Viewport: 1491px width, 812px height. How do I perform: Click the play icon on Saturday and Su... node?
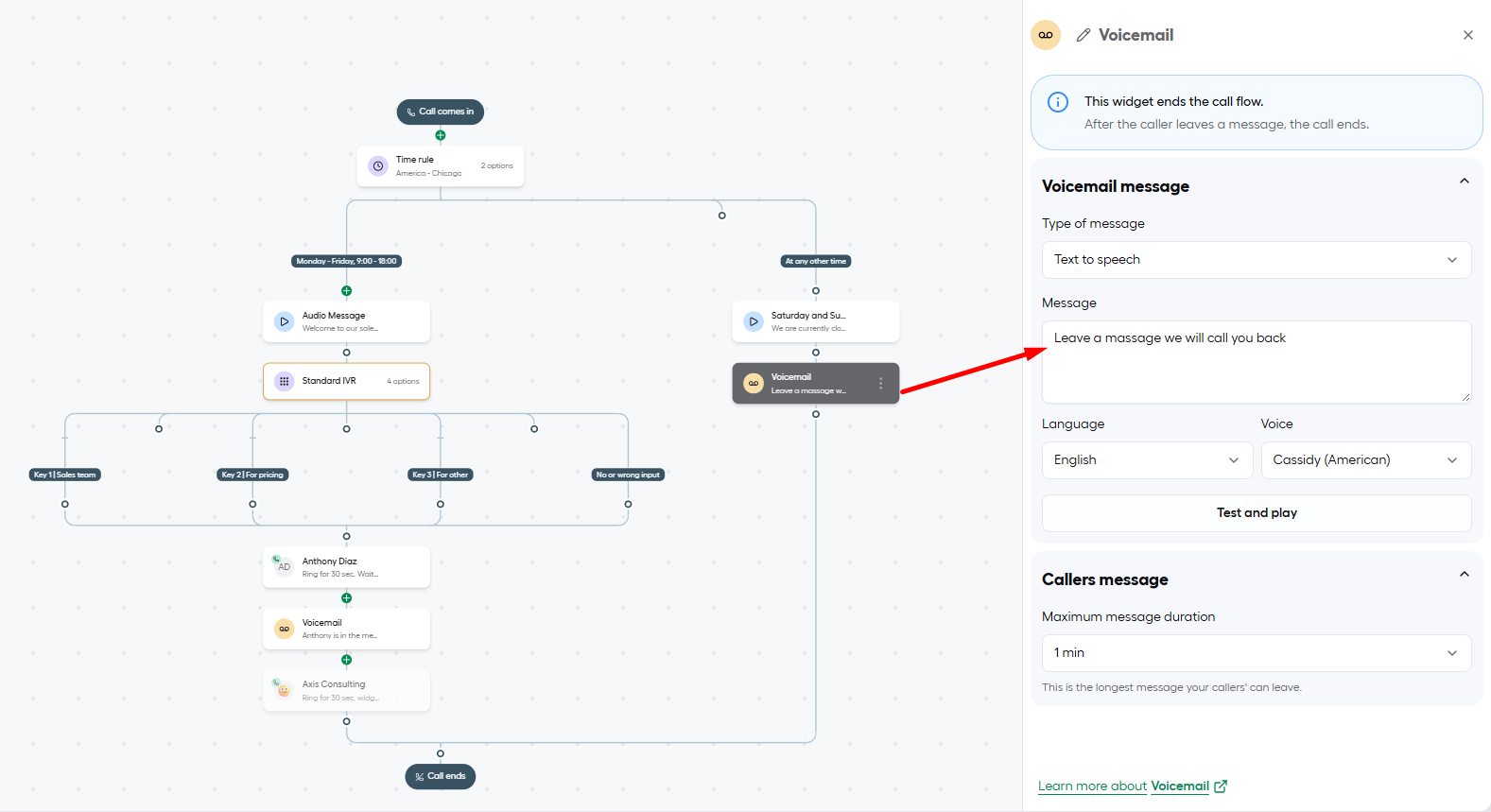coord(754,321)
